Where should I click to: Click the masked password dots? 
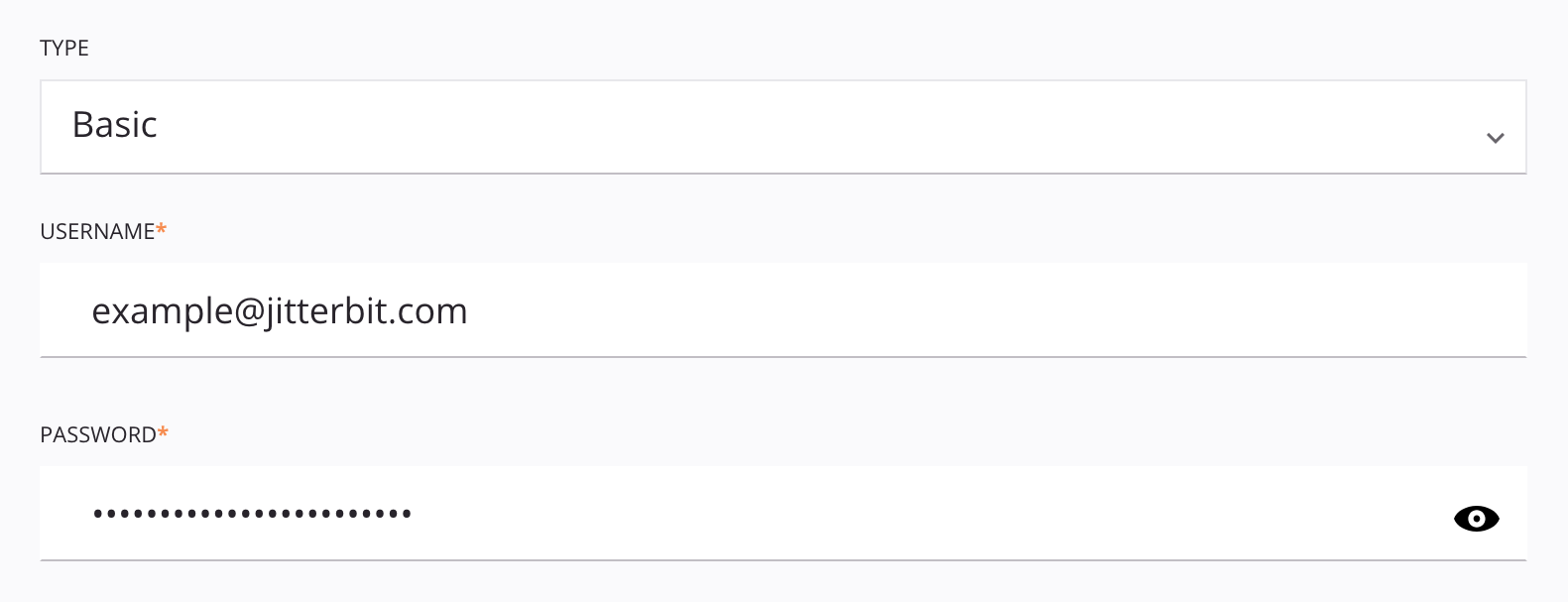tap(252, 514)
